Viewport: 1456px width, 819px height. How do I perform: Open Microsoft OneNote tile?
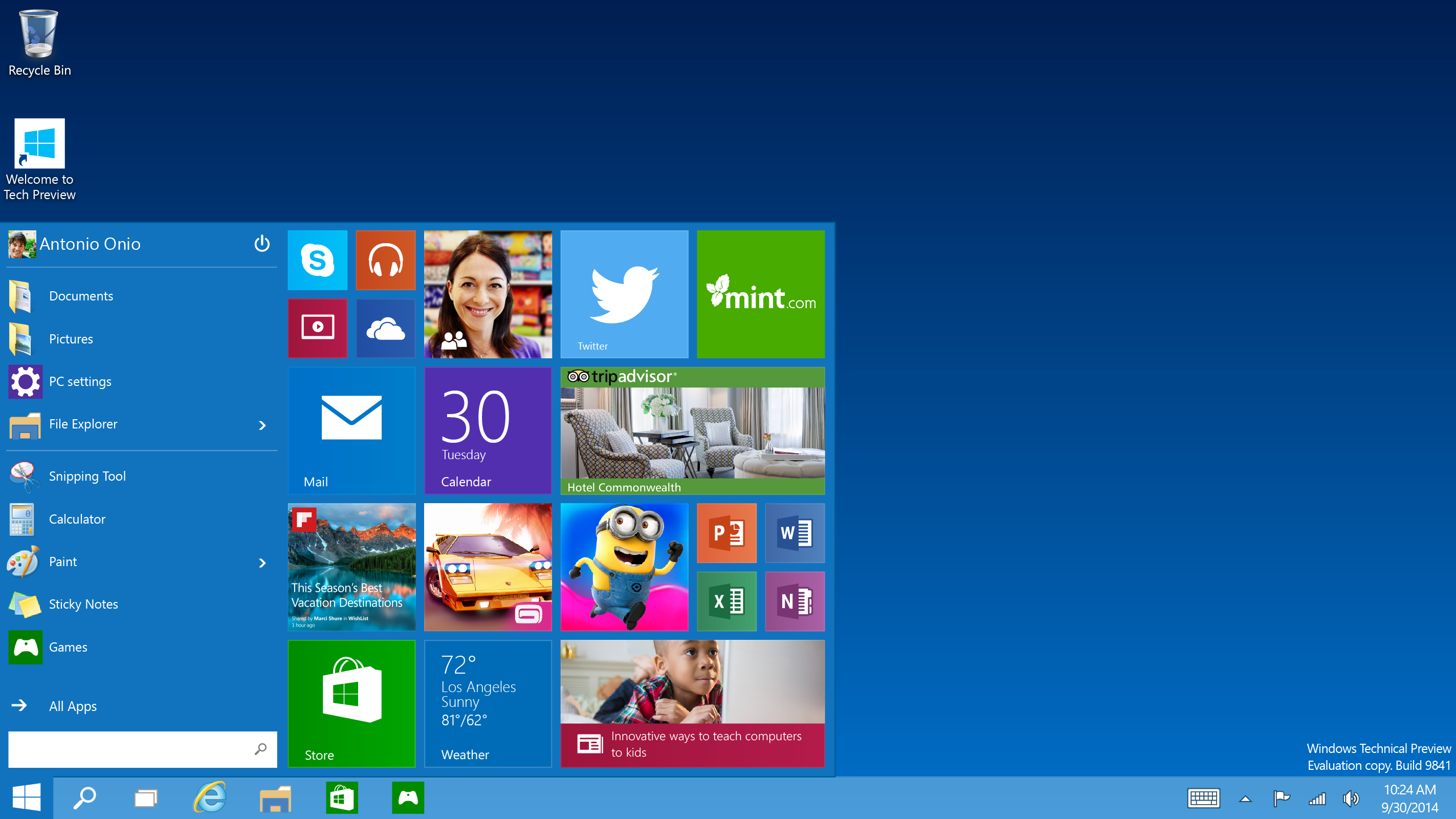(x=795, y=600)
